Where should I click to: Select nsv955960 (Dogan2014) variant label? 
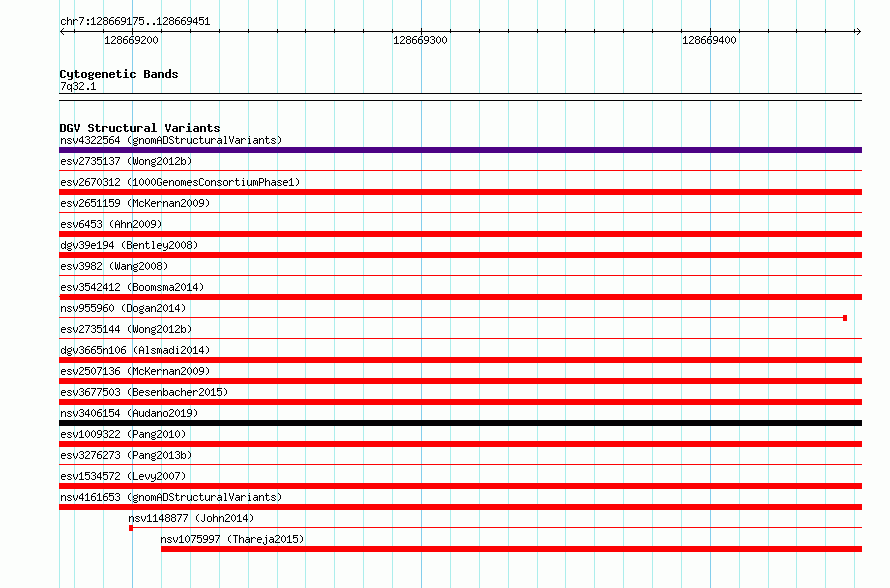(x=123, y=308)
